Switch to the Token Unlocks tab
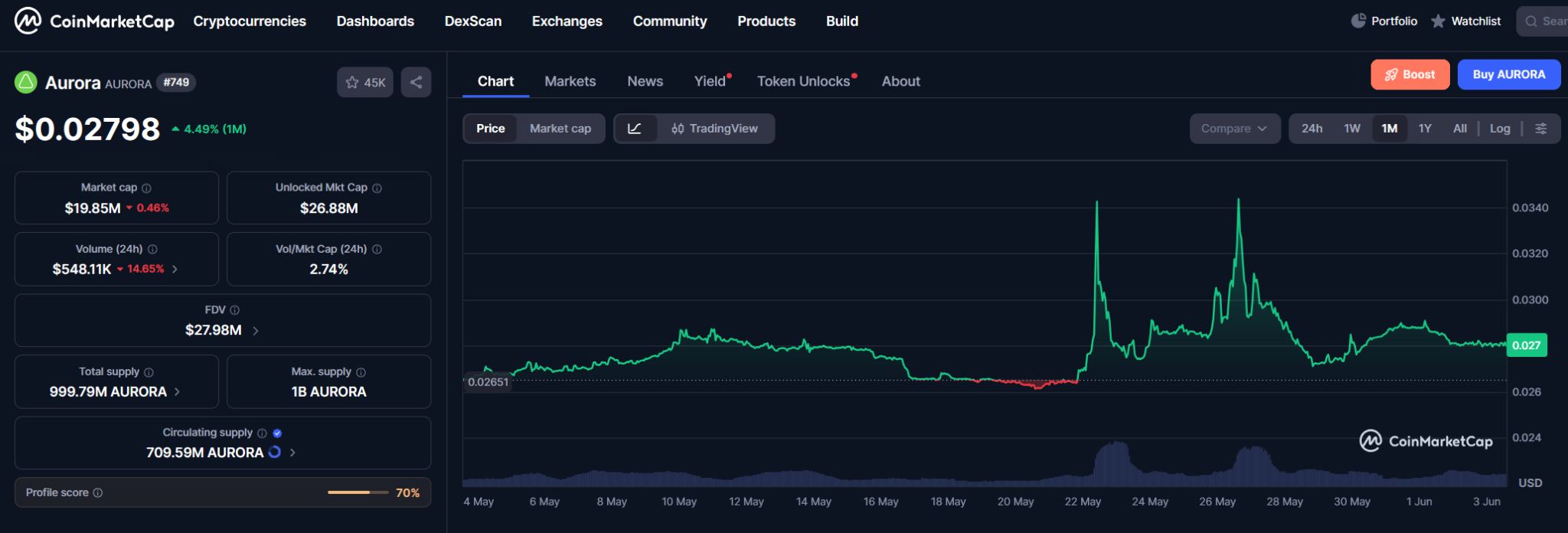Screen dimensions: 1568x533 click(804, 81)
